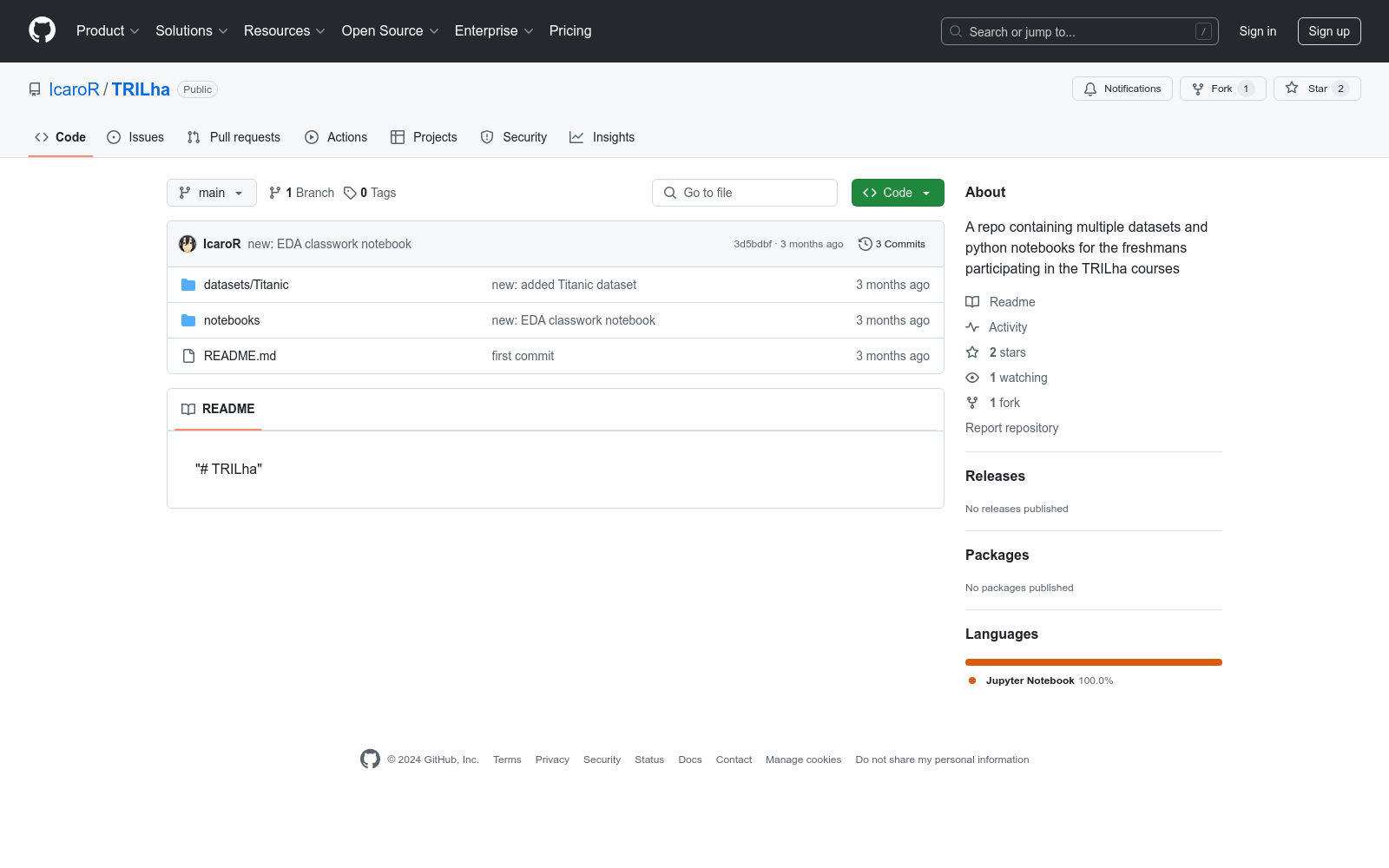Click the notebooks folder icon
Screen dimensions: 1389x868
[188, 320]
